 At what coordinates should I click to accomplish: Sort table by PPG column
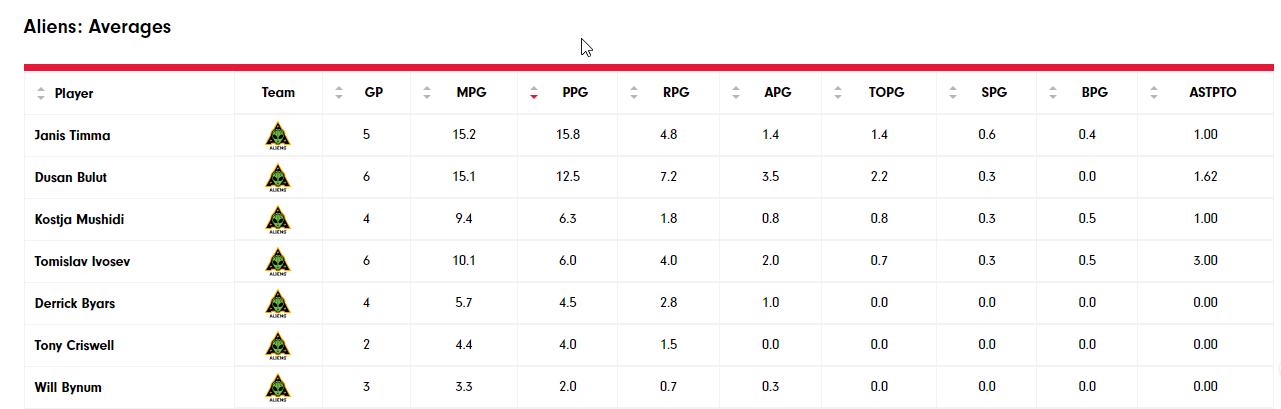(x=574, y=93)
